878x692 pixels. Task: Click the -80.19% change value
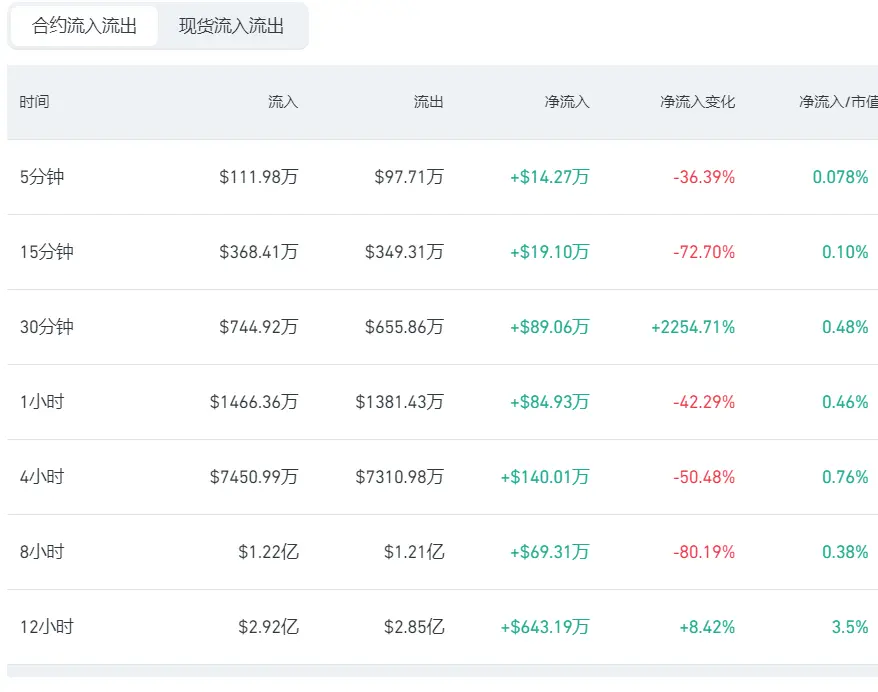point(704,552)
